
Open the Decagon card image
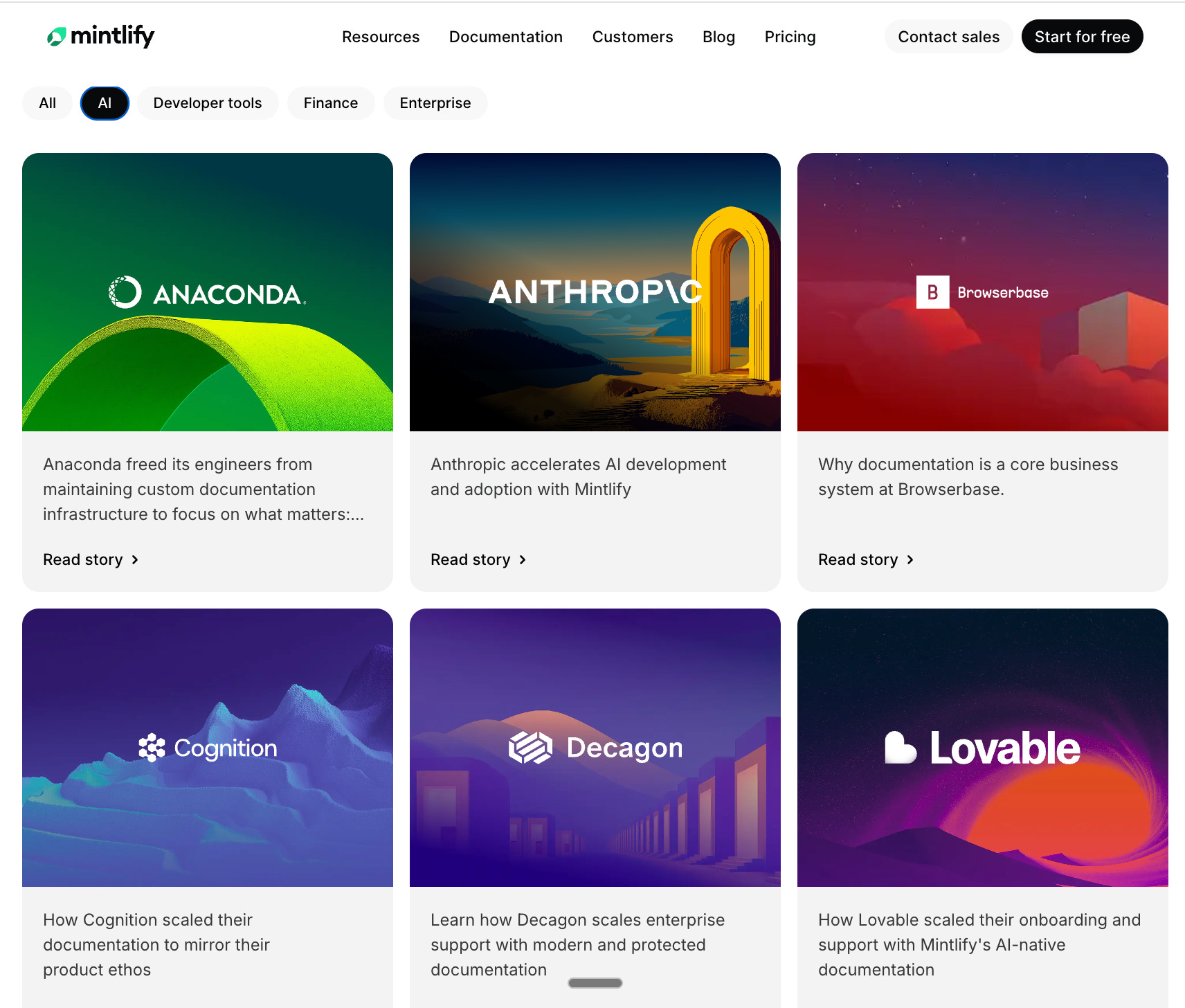pyautogui.click(x=595, y=748)
